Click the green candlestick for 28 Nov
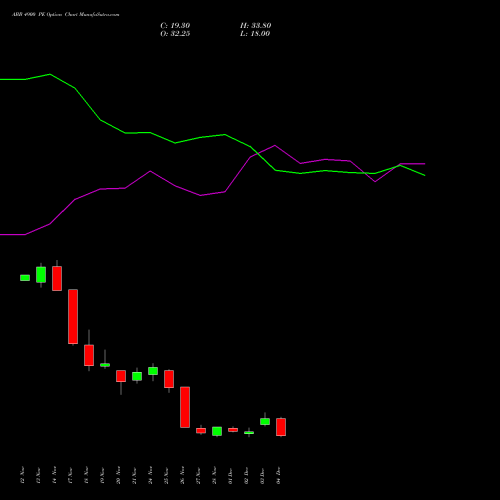The height and width of the screenshot is (500, 500). pyautogui.click(x=217, y=431)
